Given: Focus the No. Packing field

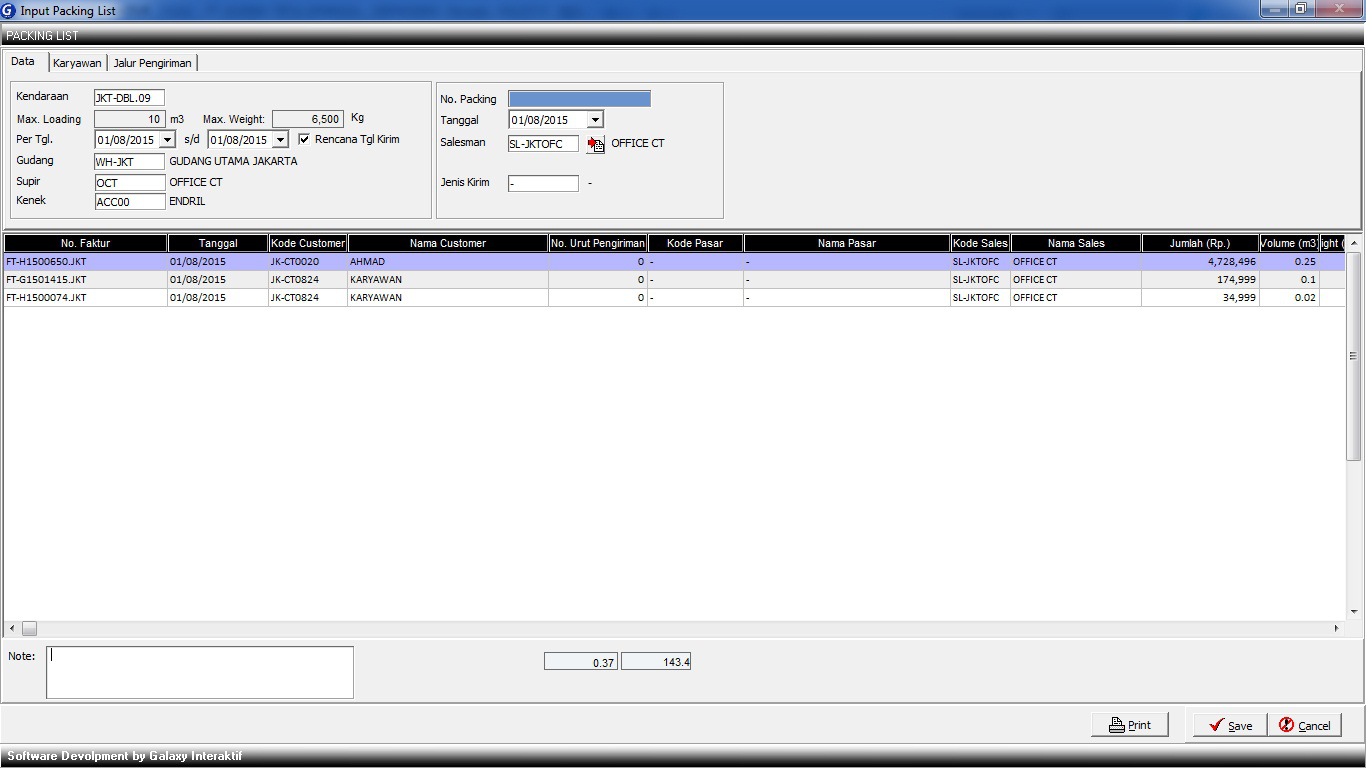Looking at the screenshot, I should [579, 99].
